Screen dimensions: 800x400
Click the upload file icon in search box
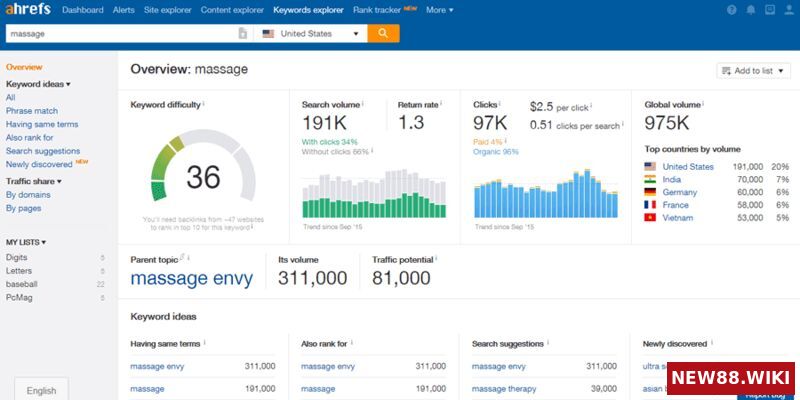[x=243, y=34]
